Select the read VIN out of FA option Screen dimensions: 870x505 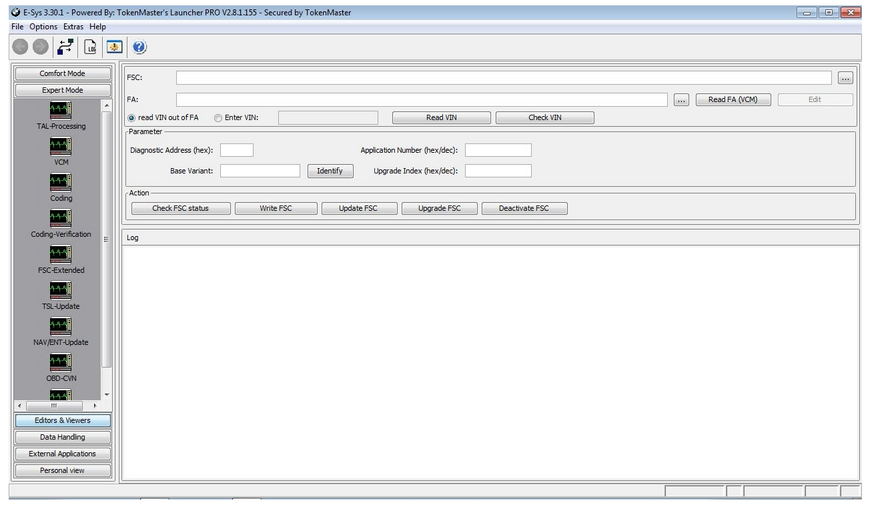point(131,118)
